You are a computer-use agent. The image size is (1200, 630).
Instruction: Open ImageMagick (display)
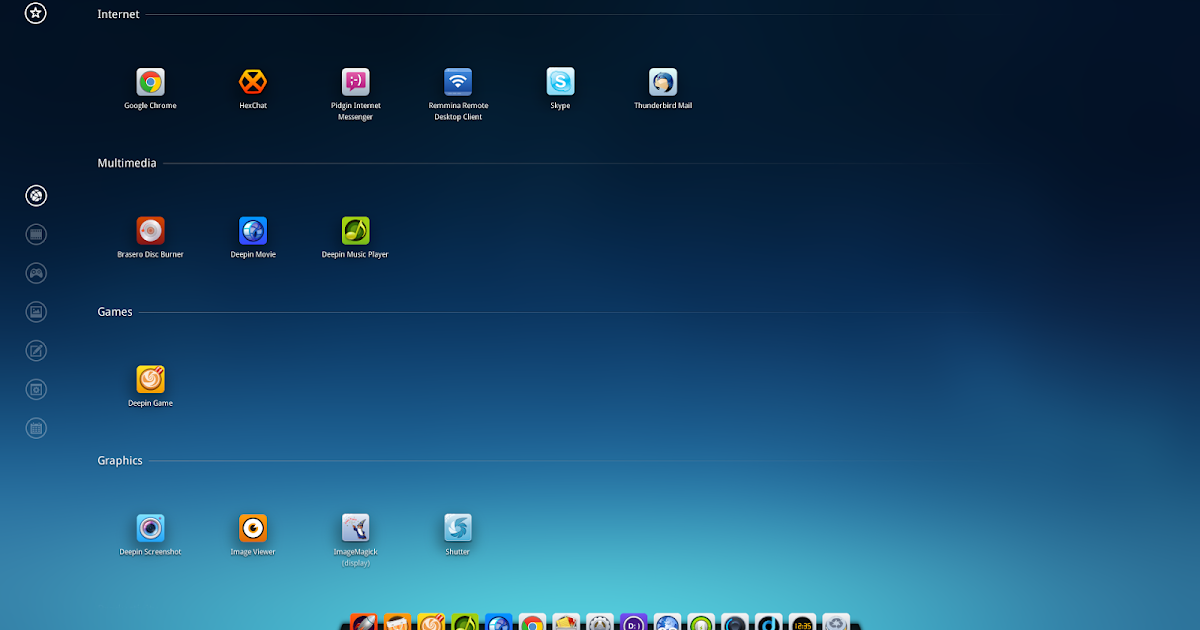click(355, 528)
